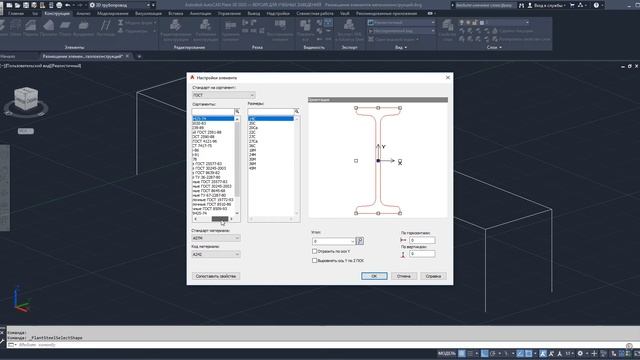Click the ViewCube in drawing area

pyautogui.click(x=26, y=100)
